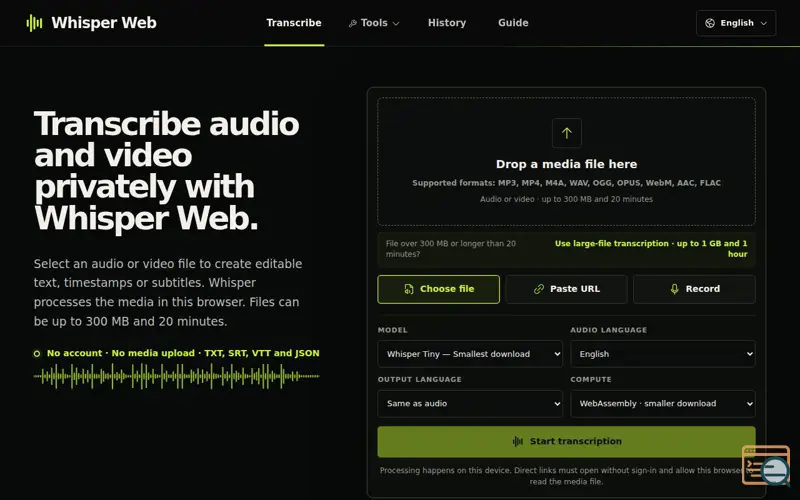Click the No account · No media upload text

[x=183, y=353]
